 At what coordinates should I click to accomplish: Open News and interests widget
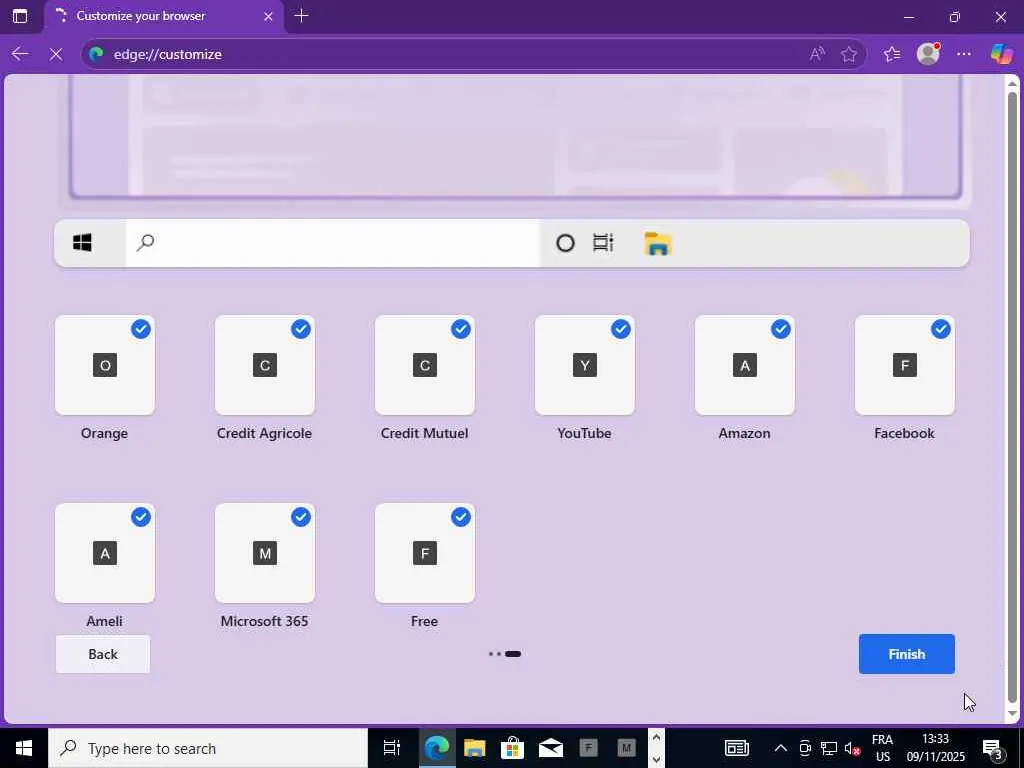pos(737,748)
